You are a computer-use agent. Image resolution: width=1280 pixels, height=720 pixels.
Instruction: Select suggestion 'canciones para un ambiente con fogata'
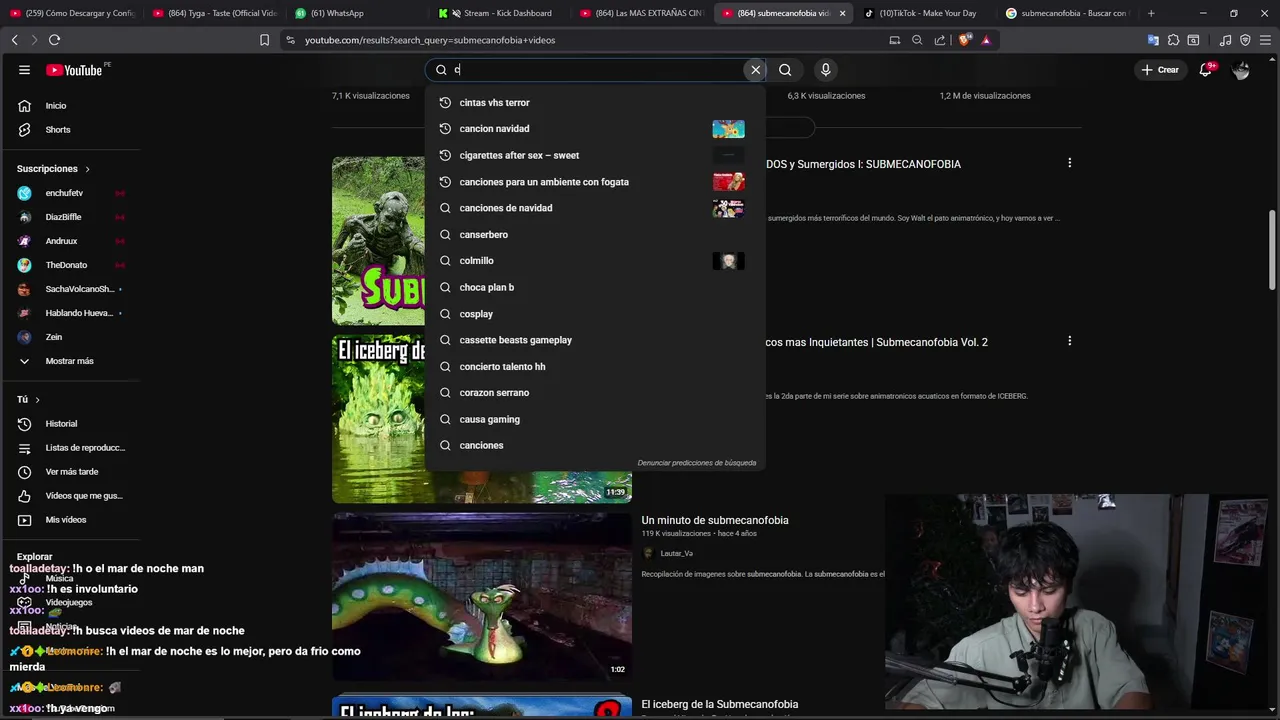click(x=595, y=182)
